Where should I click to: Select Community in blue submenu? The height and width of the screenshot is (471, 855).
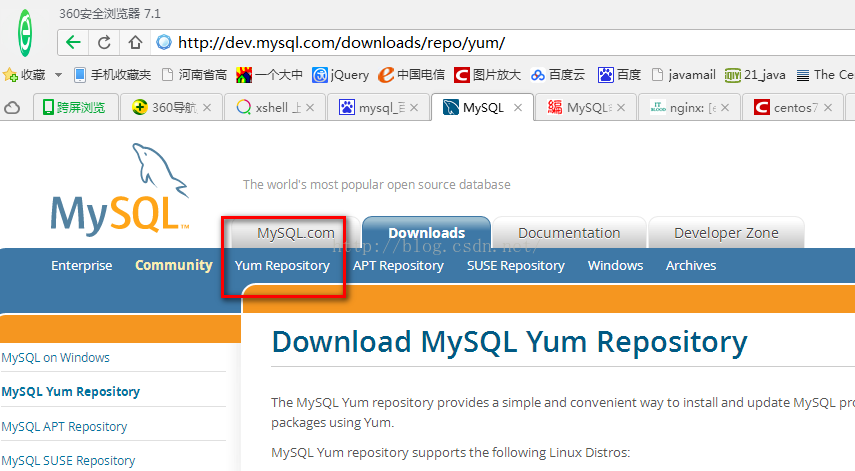[x=174, y=265]
